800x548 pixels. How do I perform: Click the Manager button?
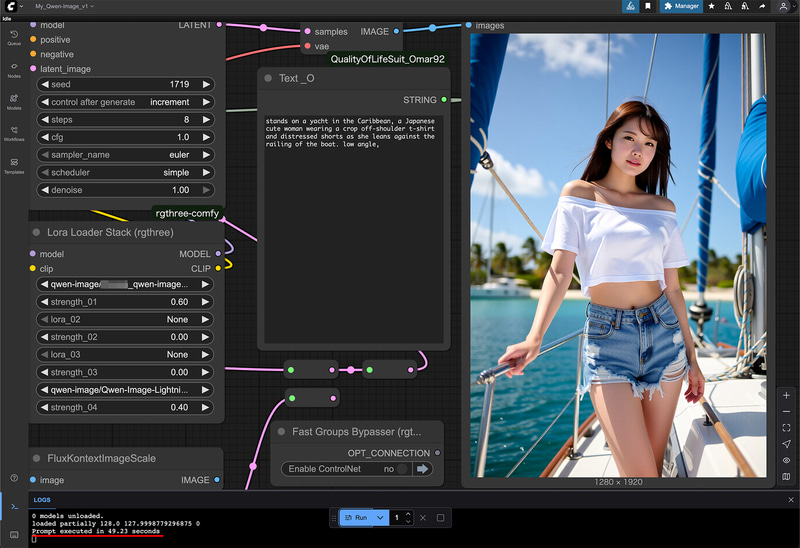(x=681, y=6)
